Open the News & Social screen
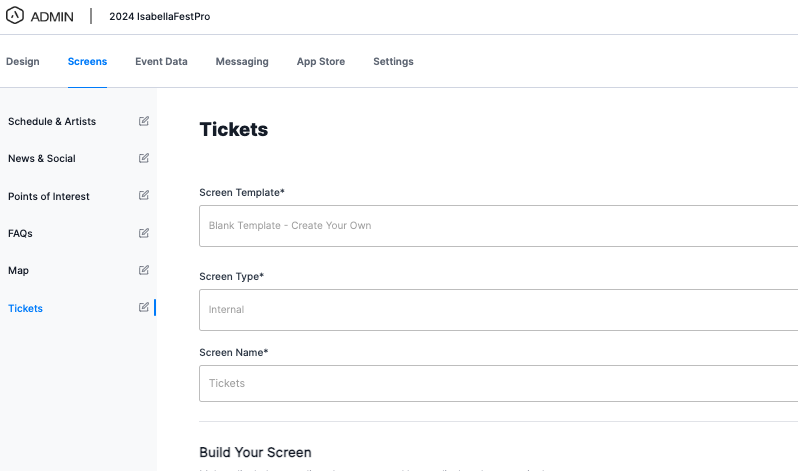 [x=42, y=159]
